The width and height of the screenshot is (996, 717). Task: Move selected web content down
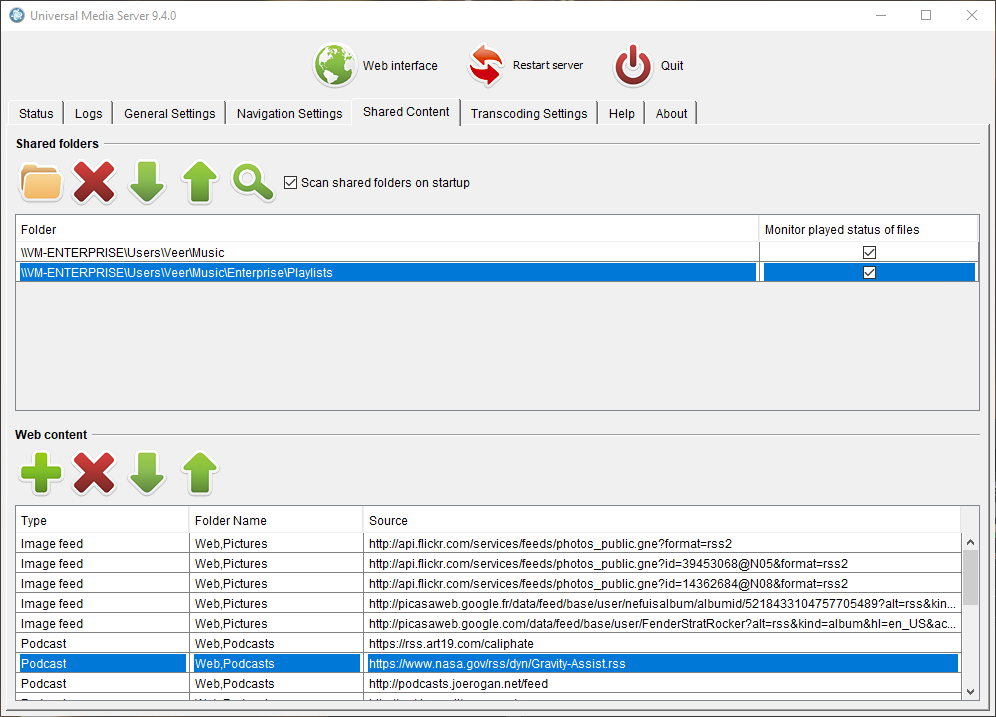click(147, 473)
